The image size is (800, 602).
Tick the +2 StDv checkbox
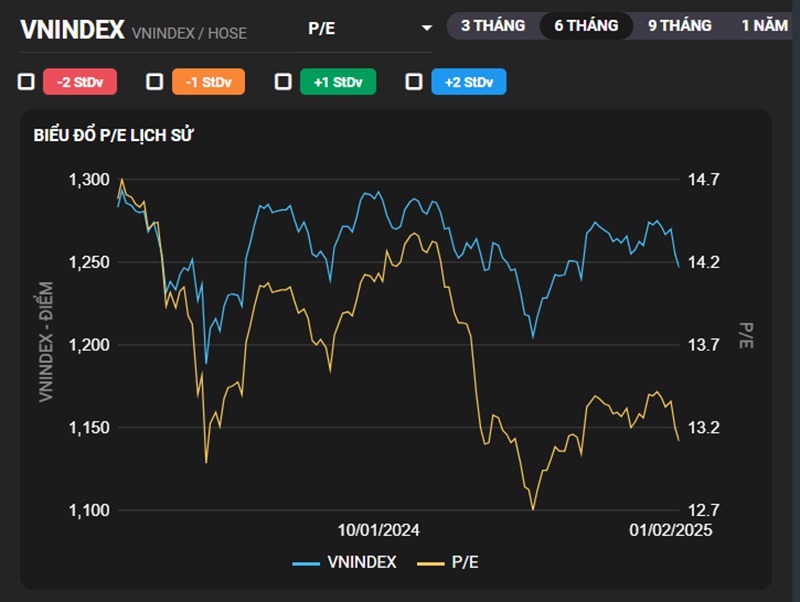(414, 82)
